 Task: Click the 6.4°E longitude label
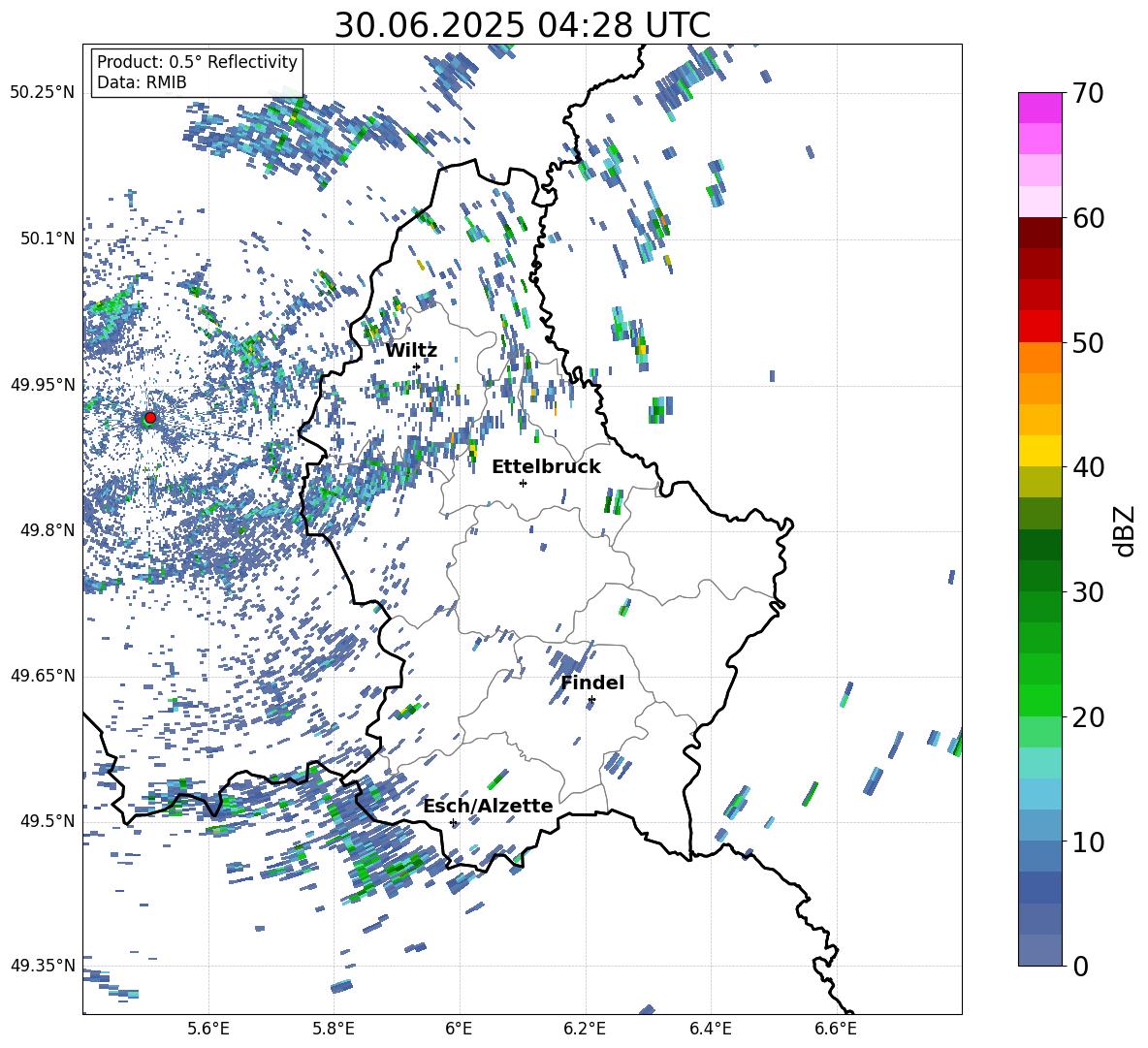710,1029
